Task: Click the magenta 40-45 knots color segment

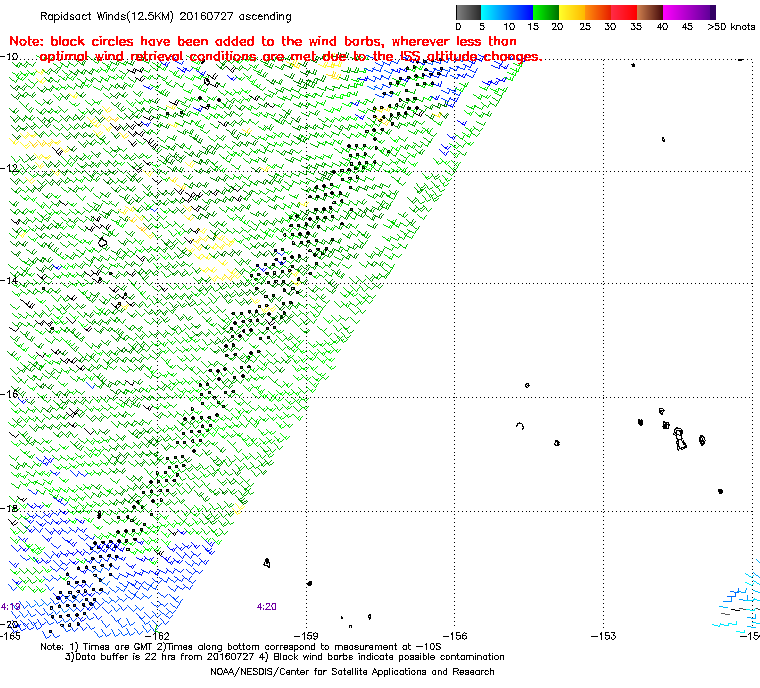Action: 676,12
